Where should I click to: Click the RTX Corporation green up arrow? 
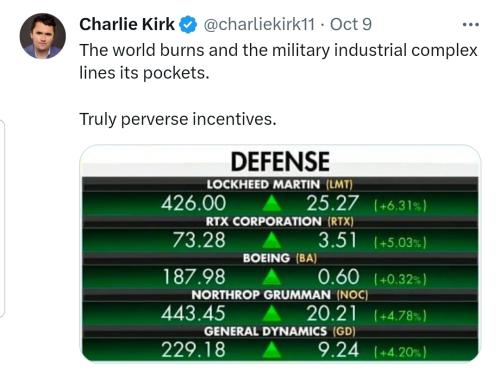pos(272,240)
